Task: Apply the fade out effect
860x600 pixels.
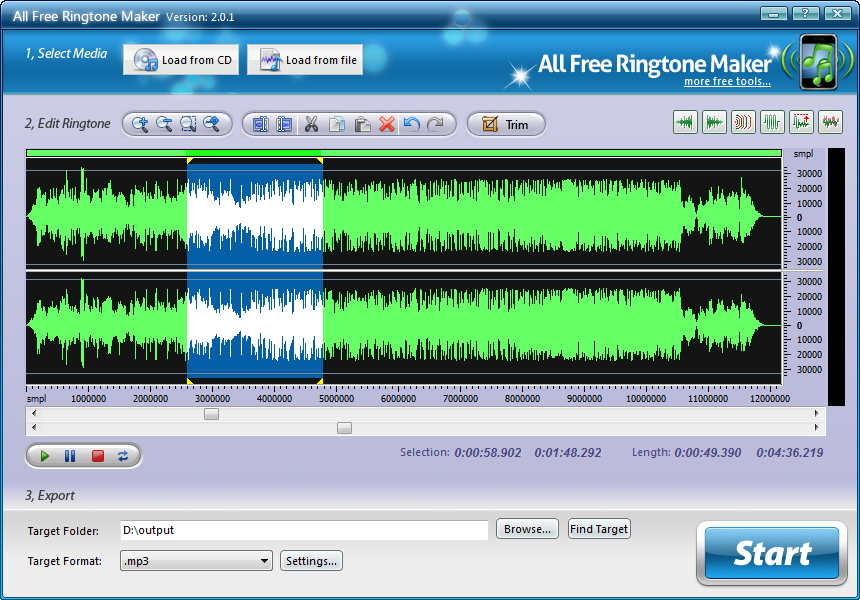Action: tap(714, 122)
